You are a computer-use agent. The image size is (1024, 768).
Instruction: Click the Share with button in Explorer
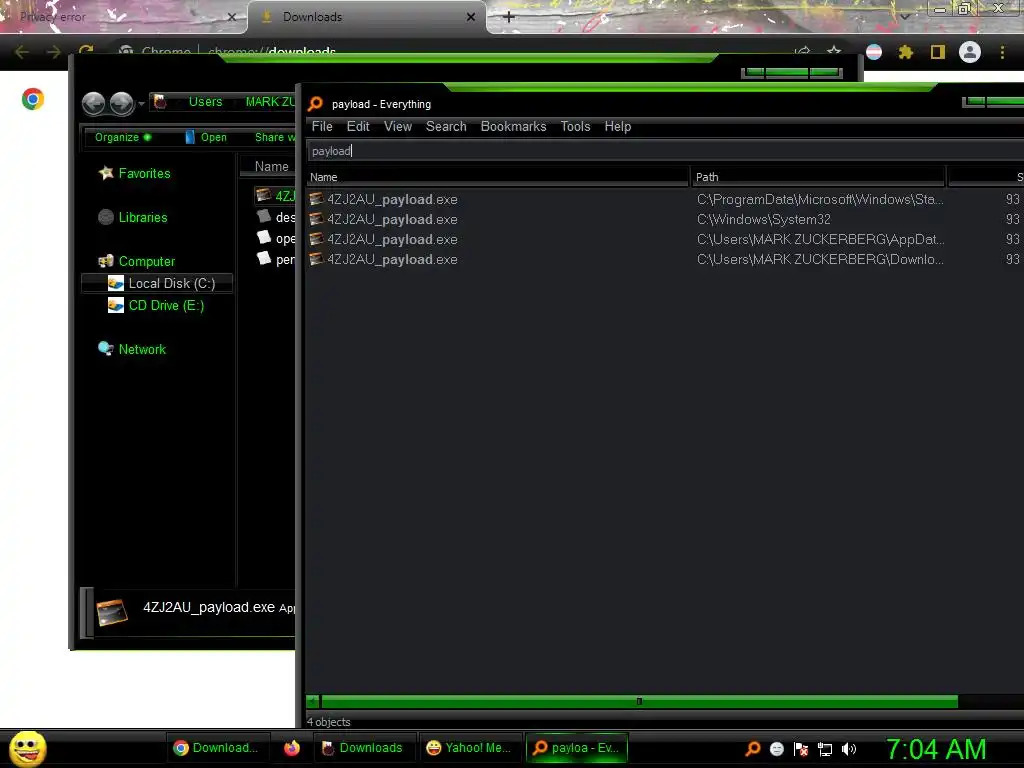(274, 137)
